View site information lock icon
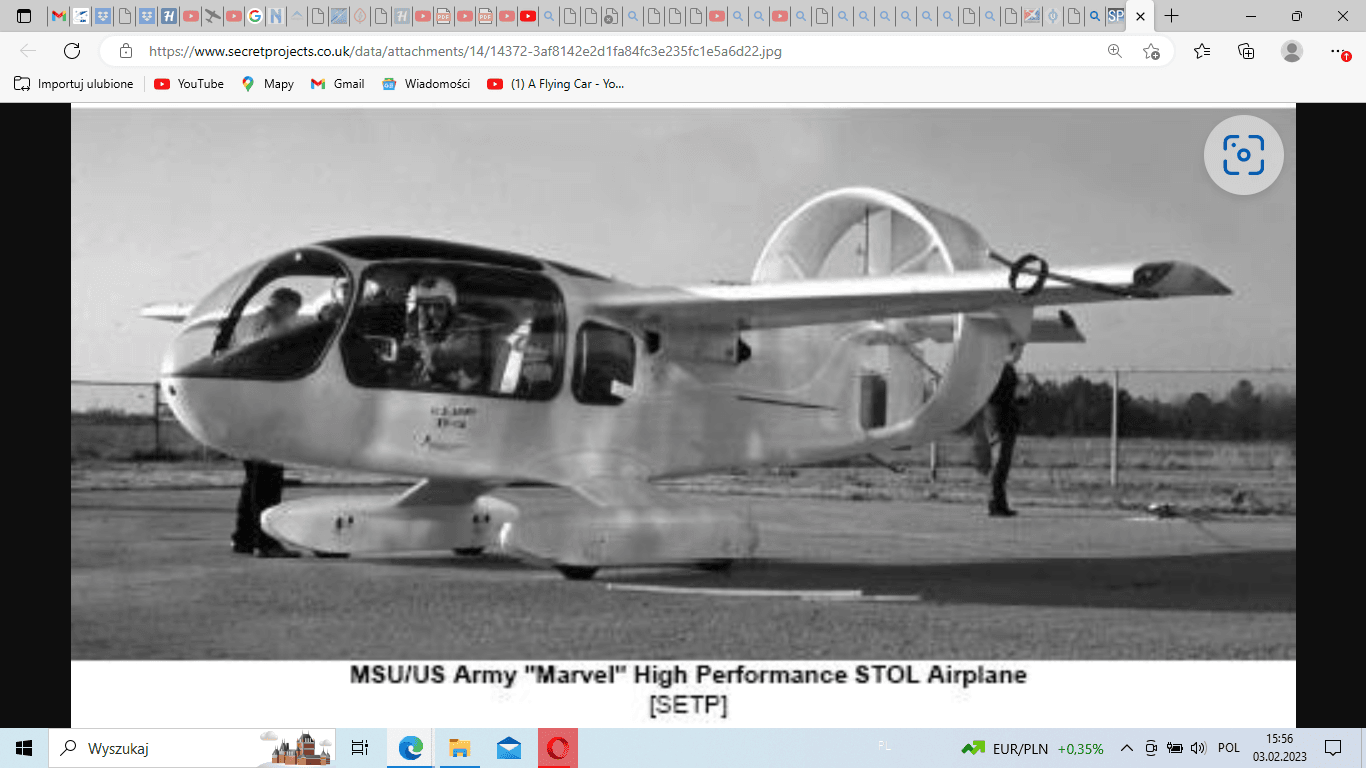1366x768 pixels. click(x=126, y=51)
